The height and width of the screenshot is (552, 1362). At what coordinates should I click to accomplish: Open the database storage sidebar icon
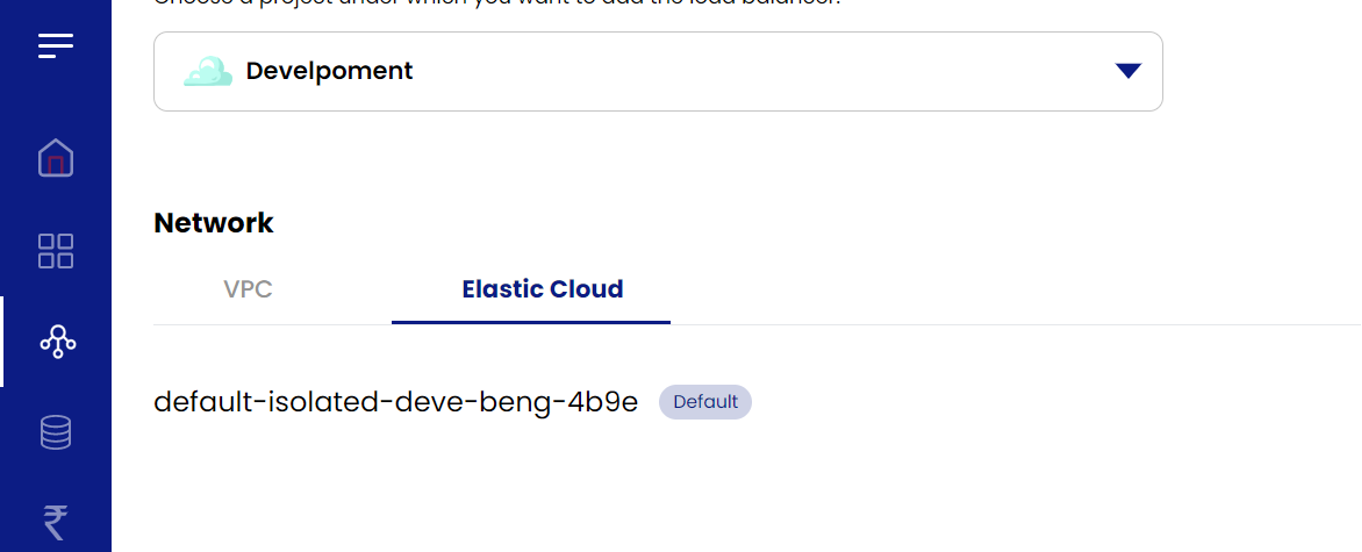pyautogui.click(x=56, y=433)
